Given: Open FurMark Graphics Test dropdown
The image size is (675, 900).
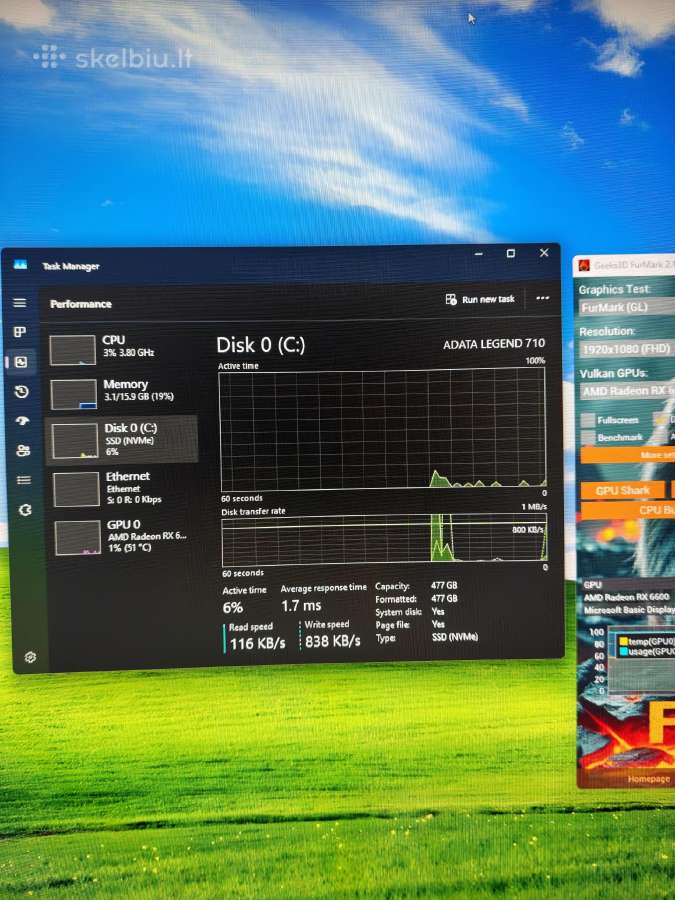Looking at the screenshot, I should 627,308.
